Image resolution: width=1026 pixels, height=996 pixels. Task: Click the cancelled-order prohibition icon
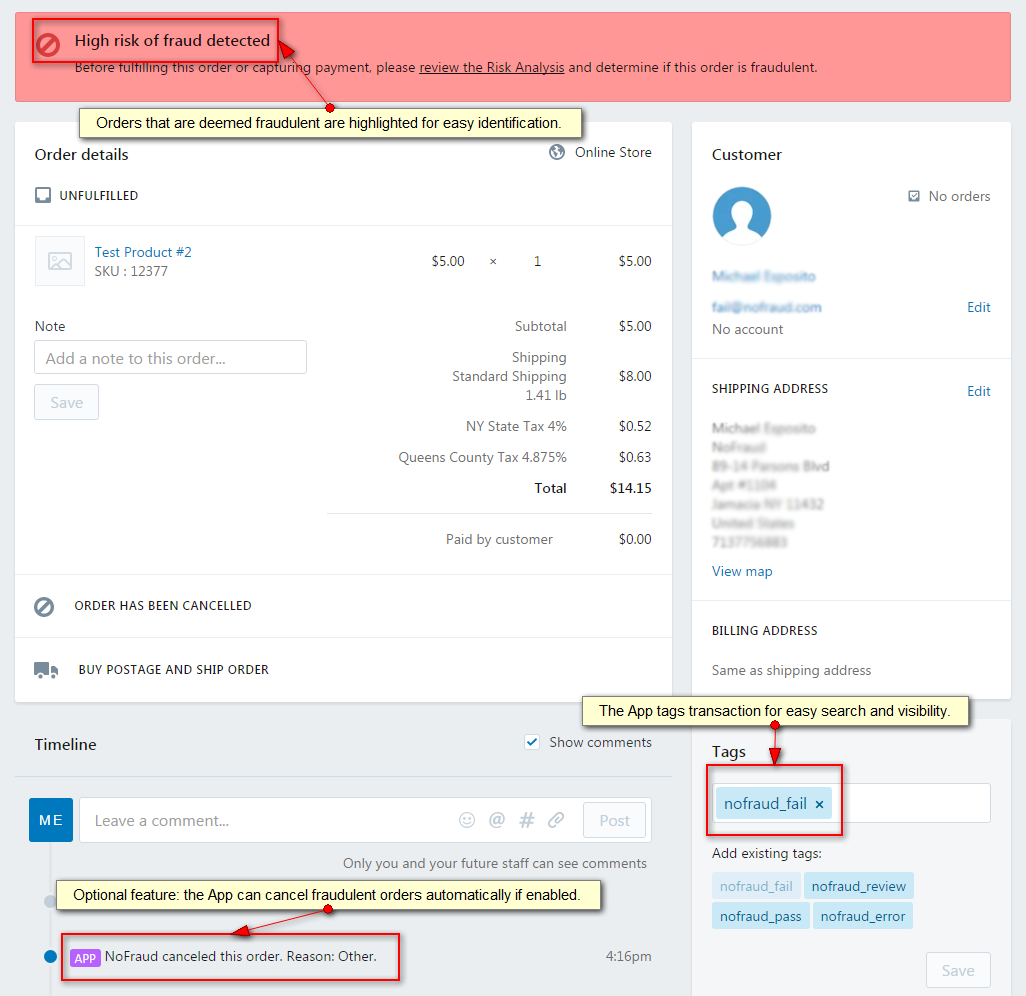(x=43, y=606)
